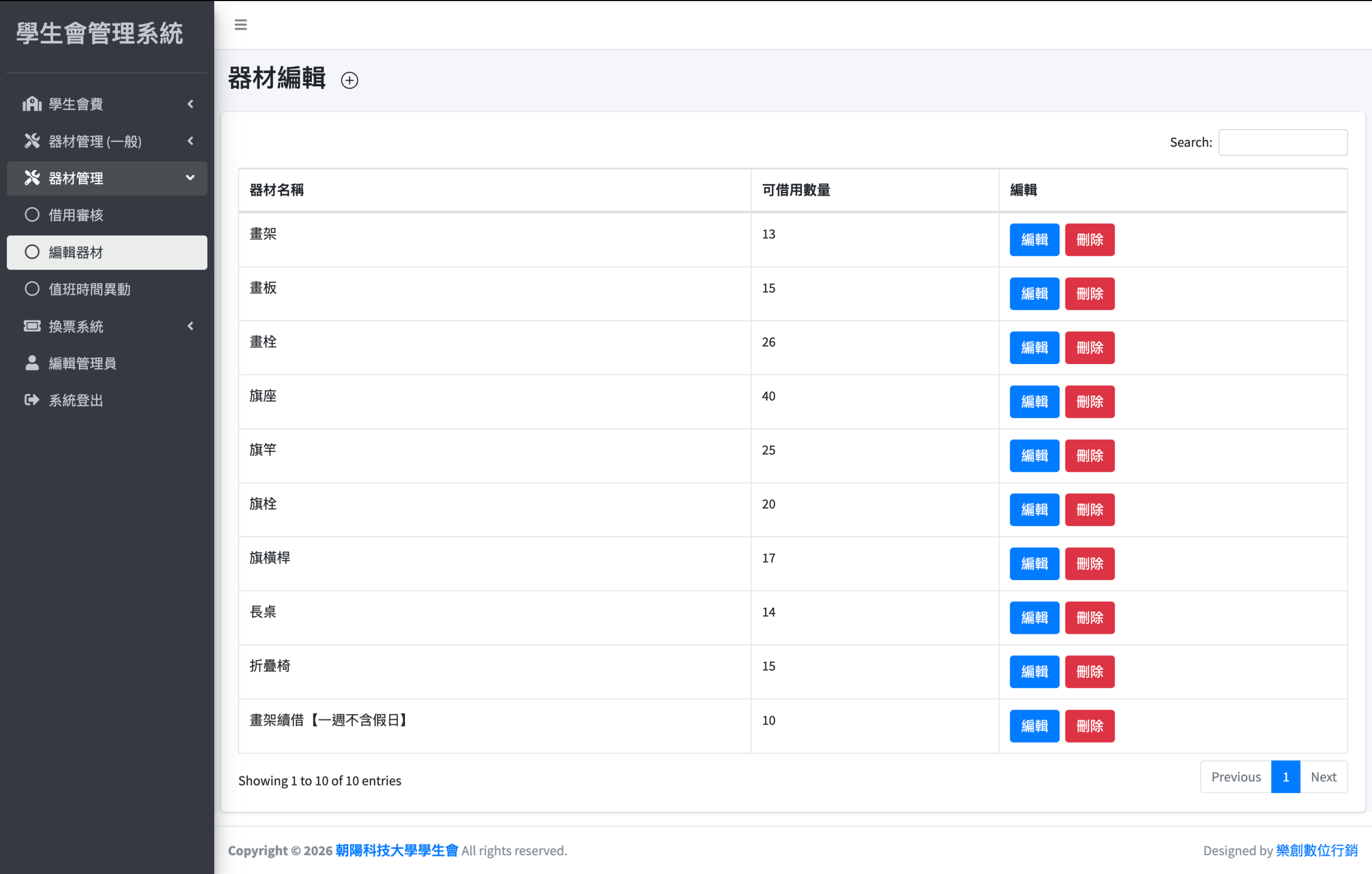Click the 系統登出 logout icon
The image size is (1372, 874).
pos(32,400)
